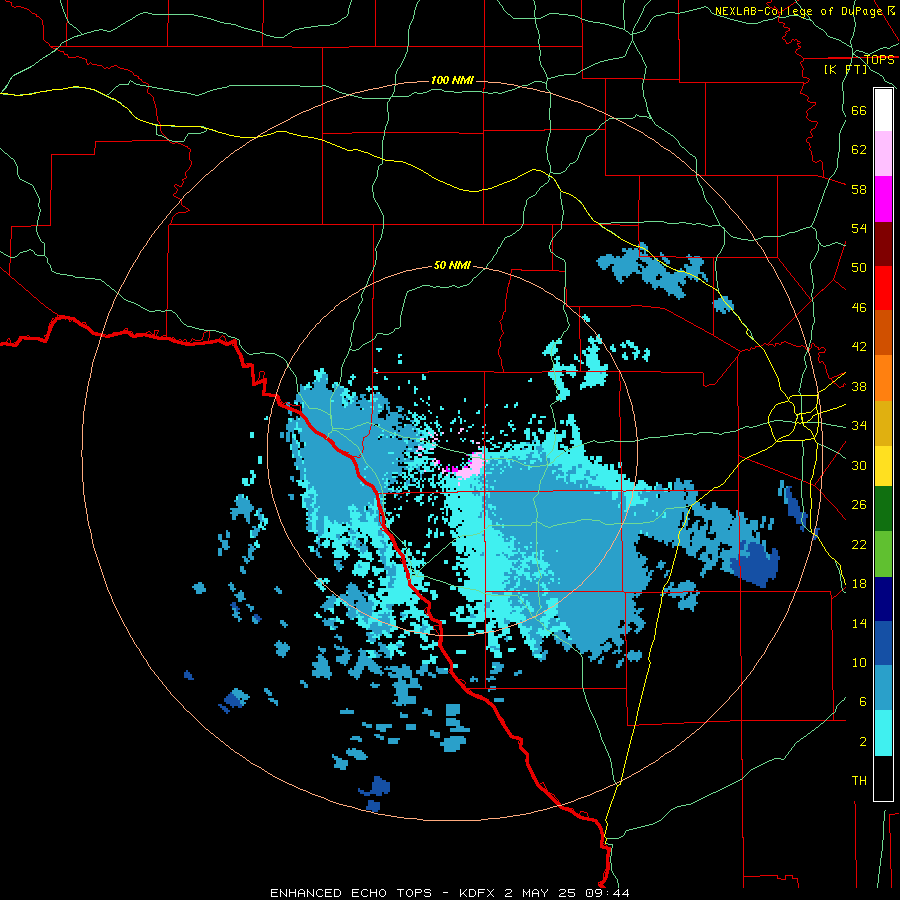Select the "[K FT]" units label

tap(846, 70)
